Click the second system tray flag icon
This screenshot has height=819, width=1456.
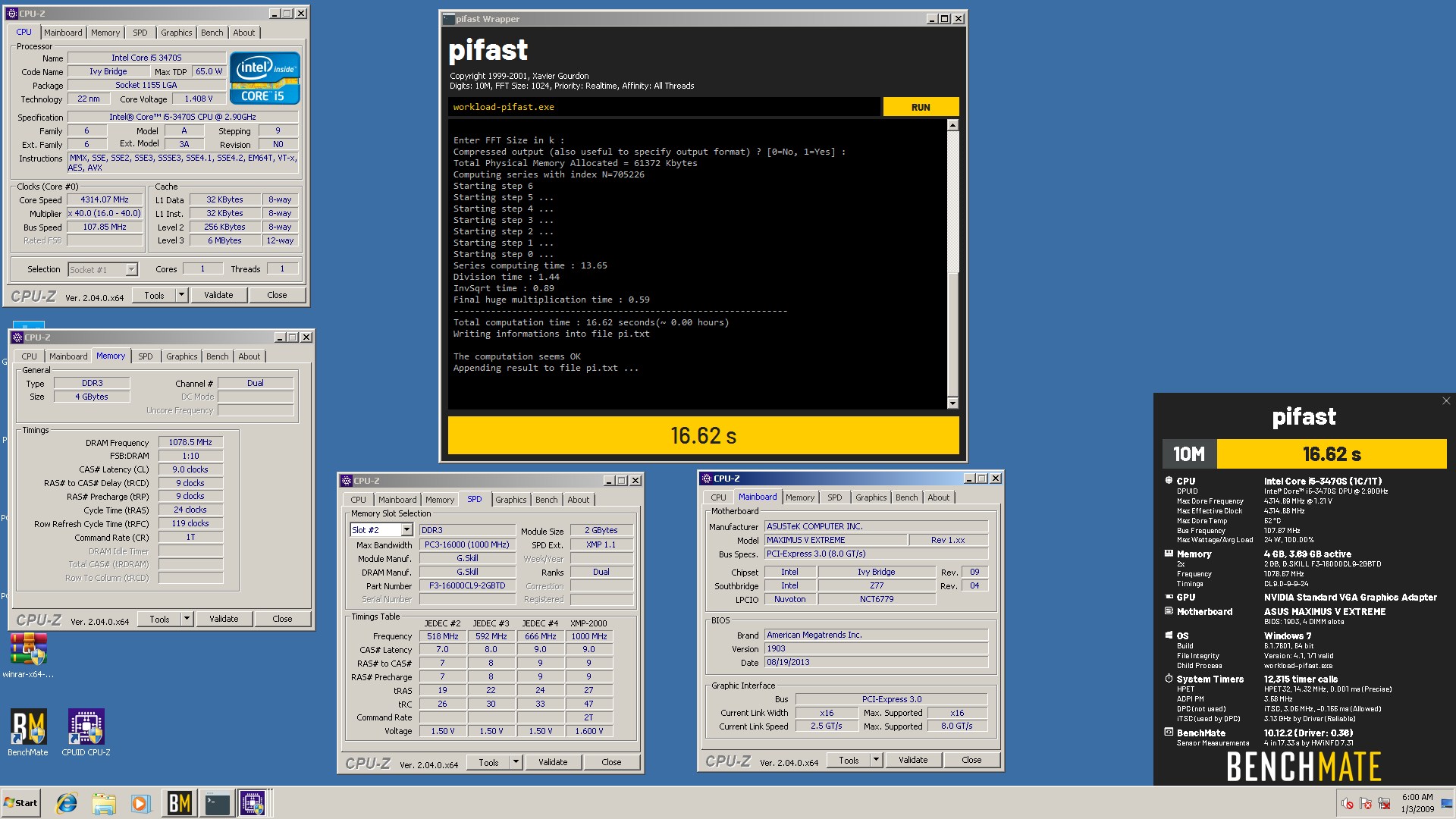click(1366, 804)
